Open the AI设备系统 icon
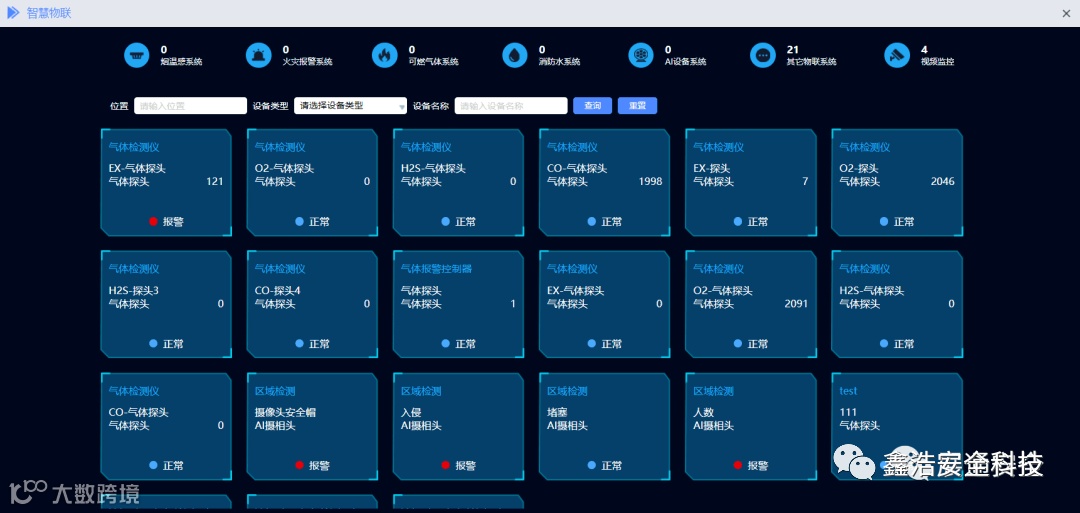The image size is (1080, 513). click(641, 55)
